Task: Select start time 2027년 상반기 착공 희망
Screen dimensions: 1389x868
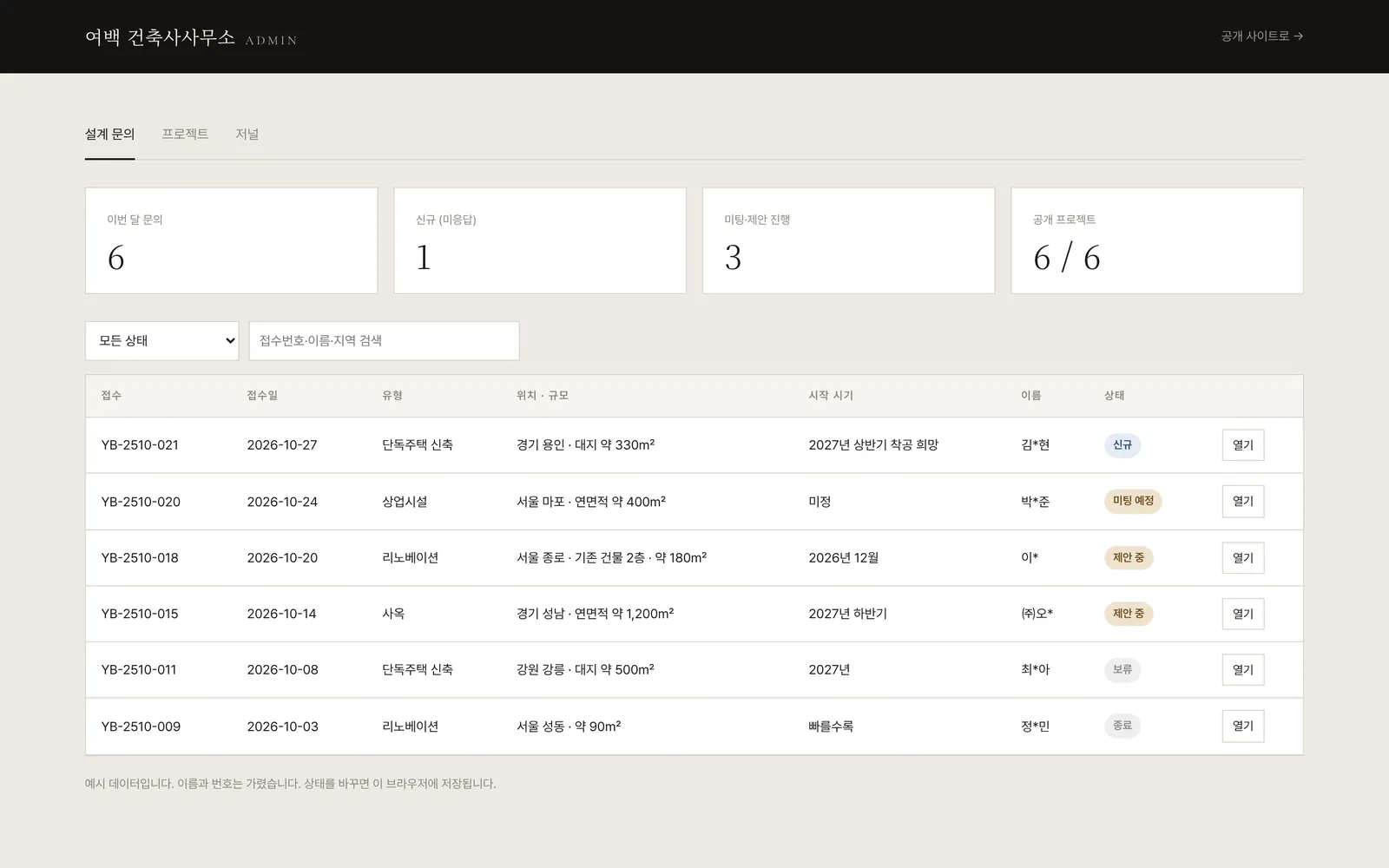Action: [x=873, y=445]
